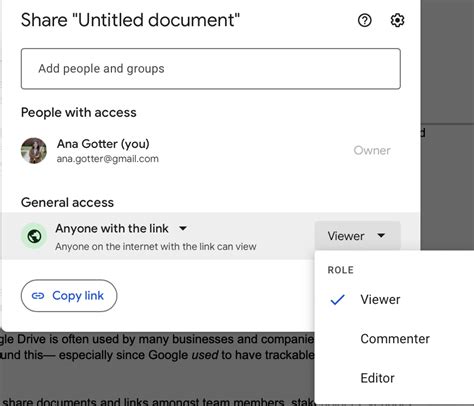Click the blue checkmark beside Viewer
474x406 pixels.
(337, 300)
